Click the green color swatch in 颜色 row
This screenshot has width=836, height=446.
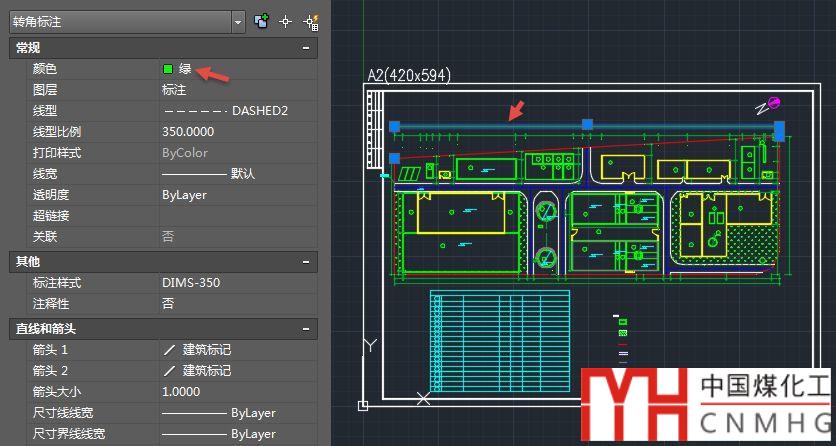pos(168,69)
